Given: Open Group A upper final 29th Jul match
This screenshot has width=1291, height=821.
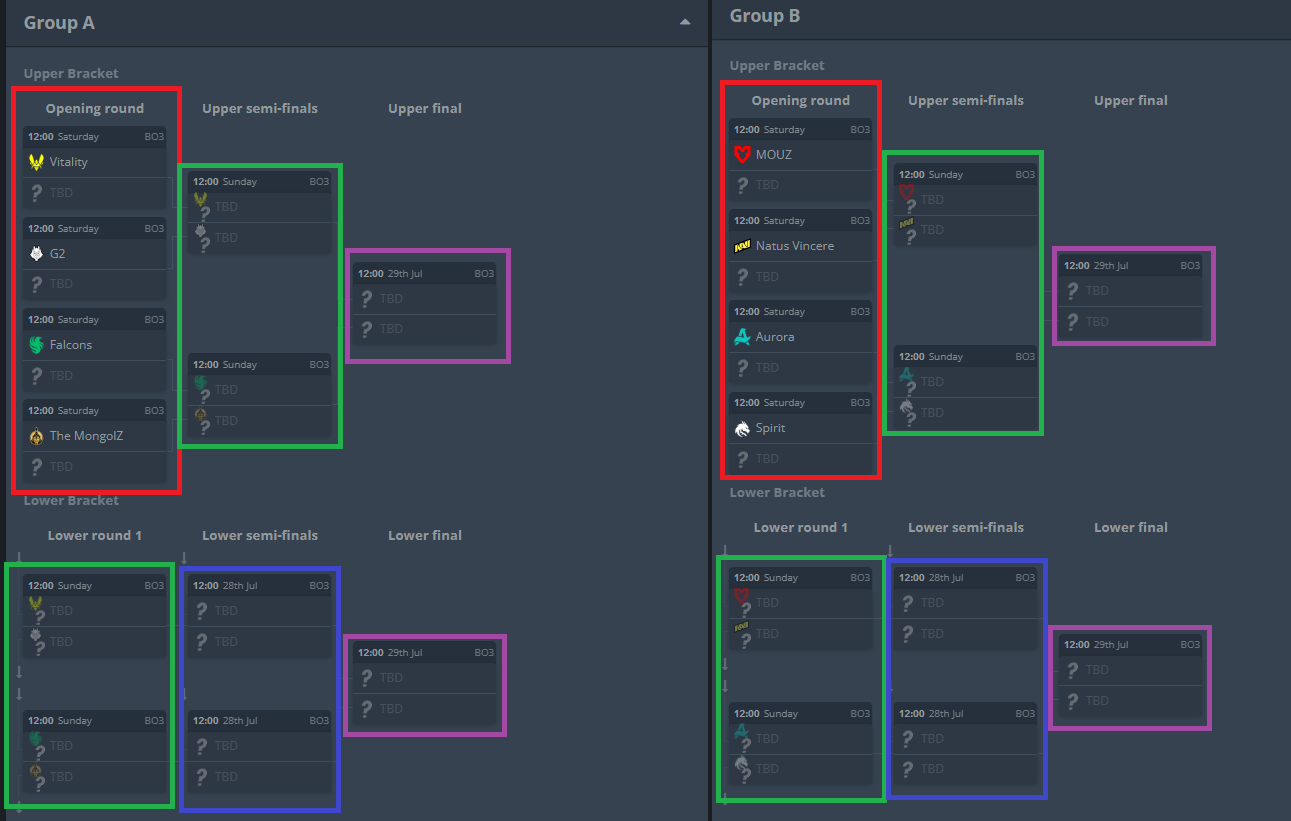Looking at the screenshot, I should click(425, 304).
